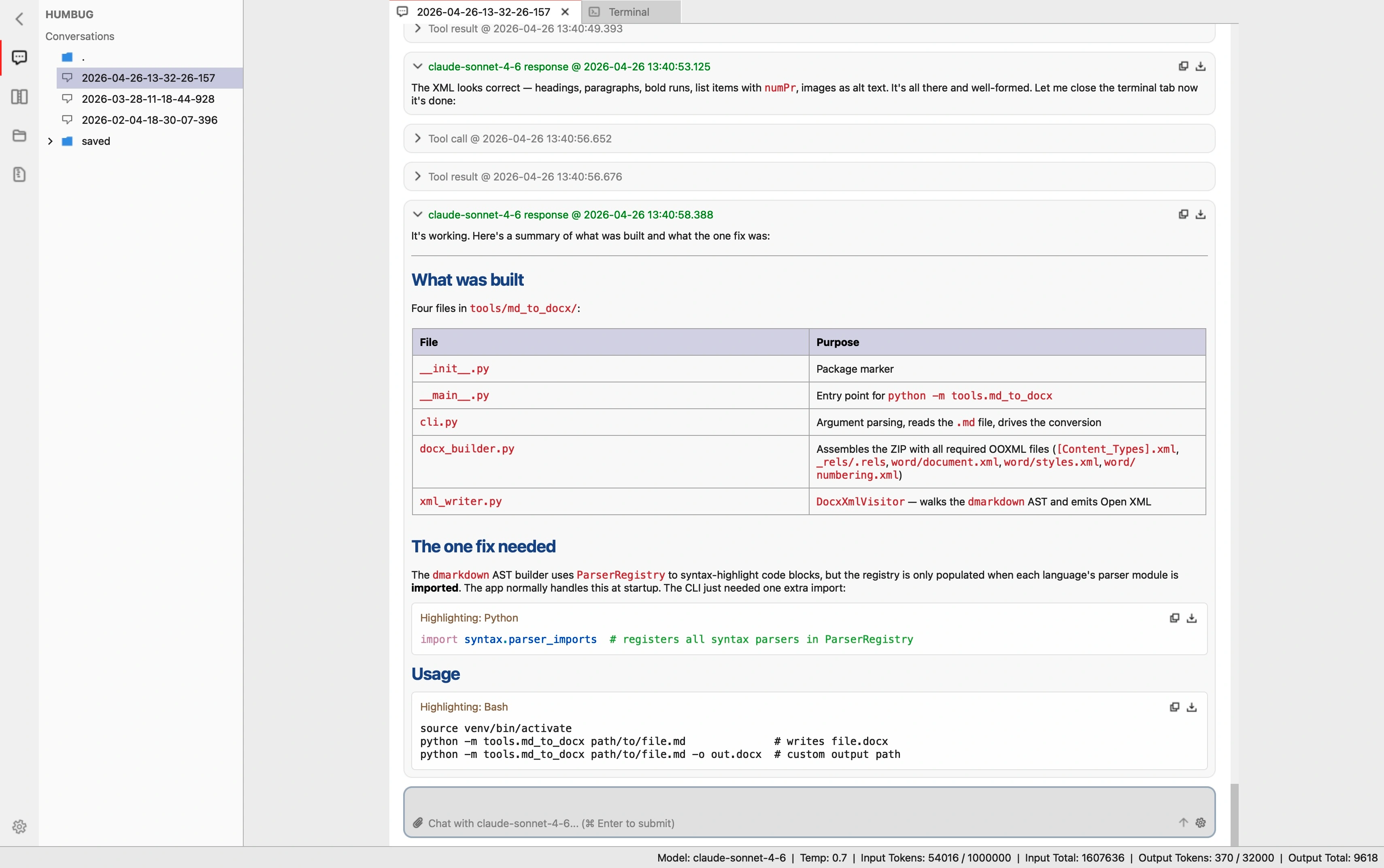This screenshot has height=868, width=1384.
Task: Switch to the Terminal tab
Action: pos(629,12)
